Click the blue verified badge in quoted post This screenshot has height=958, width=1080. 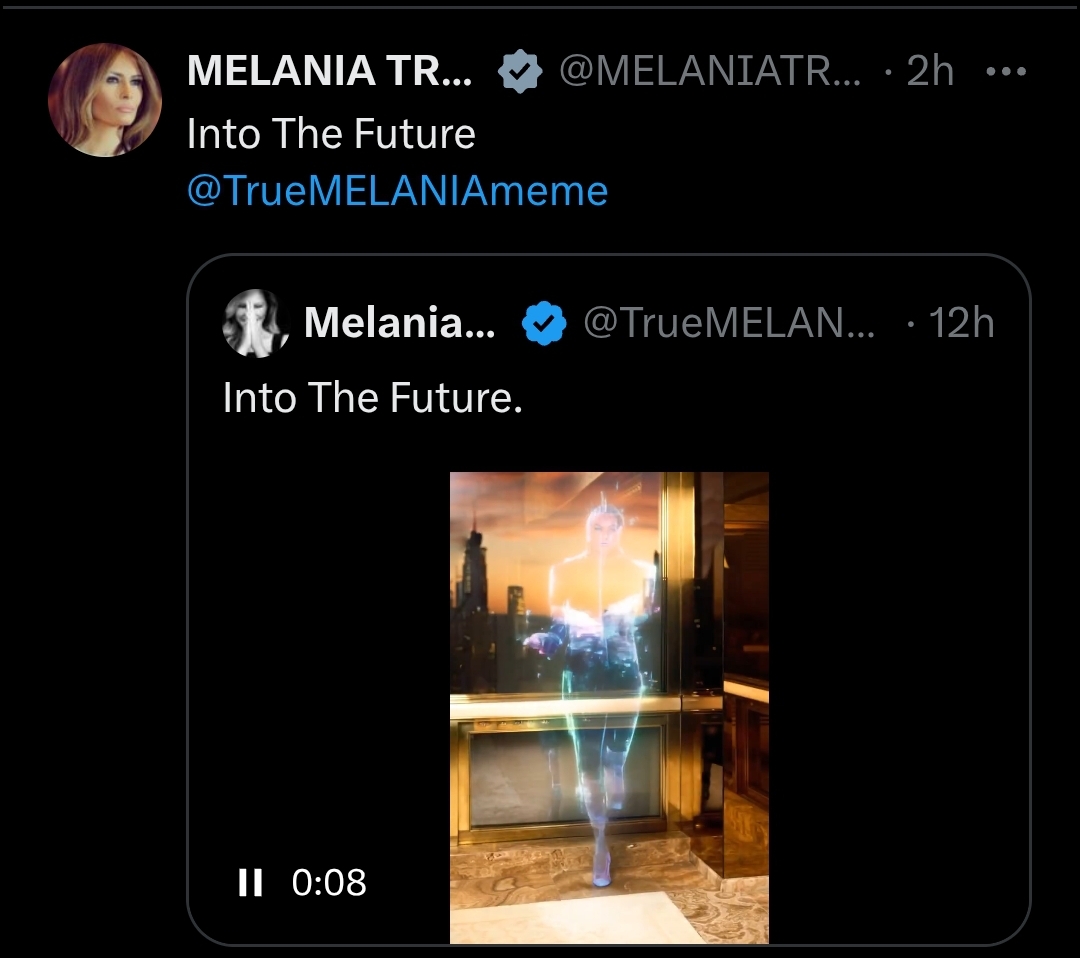(x=545, y=323)
